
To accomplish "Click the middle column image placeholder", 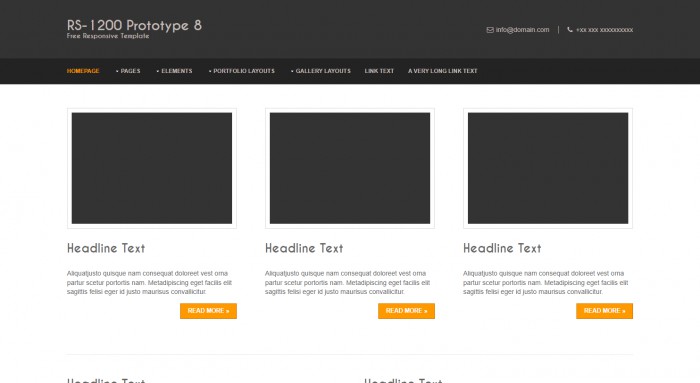I will [x=350, y=168].
